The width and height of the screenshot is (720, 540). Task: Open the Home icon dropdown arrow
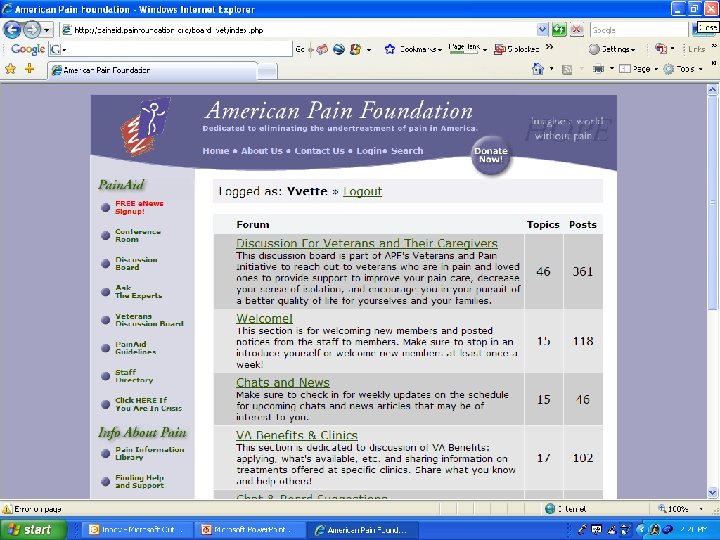(x=551, y=69)
